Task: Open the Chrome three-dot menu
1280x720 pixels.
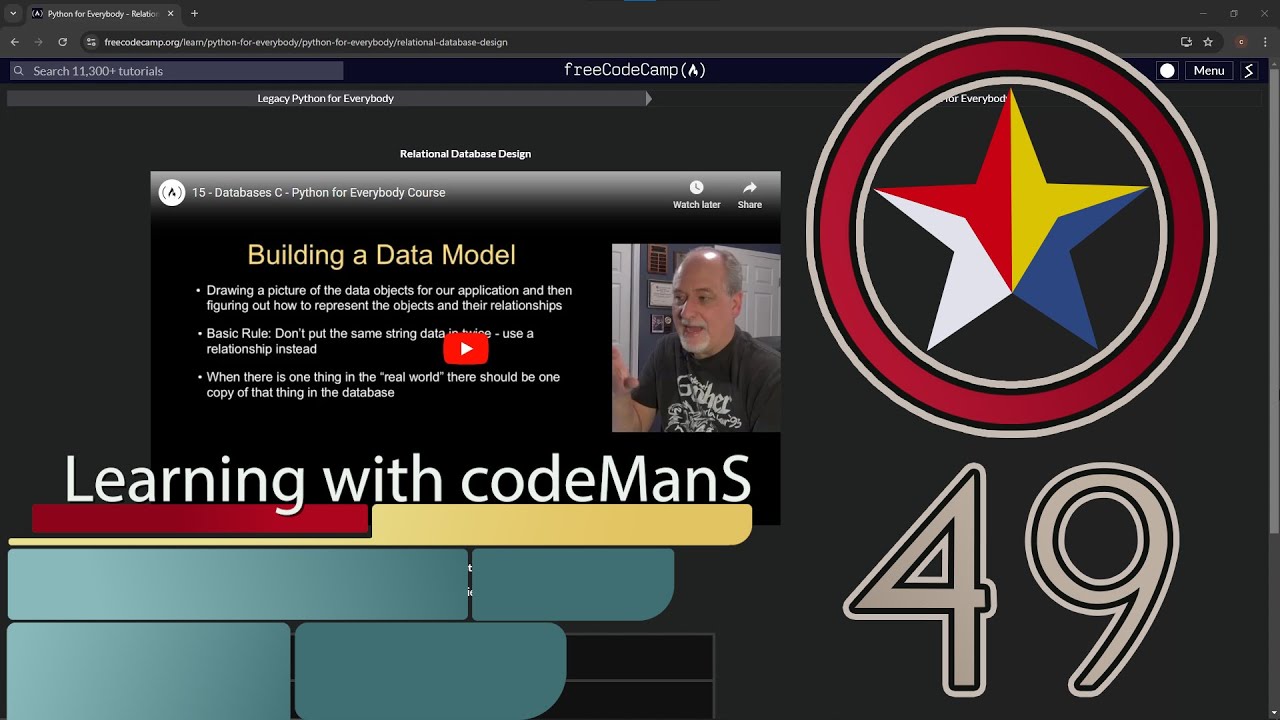Action: (1265, 42)
